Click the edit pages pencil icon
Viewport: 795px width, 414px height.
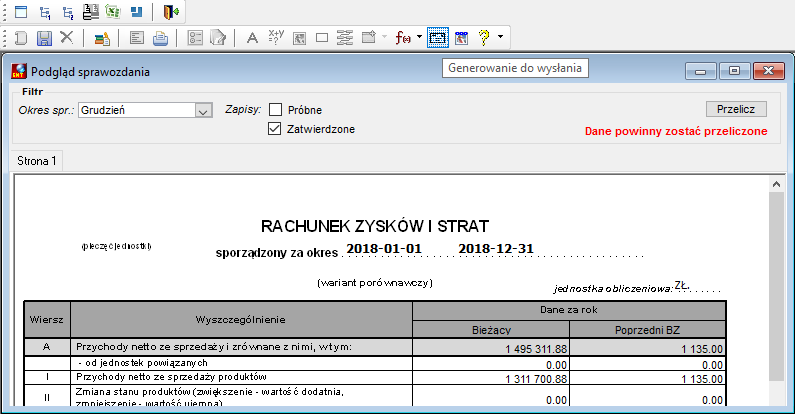click(218, 38)
